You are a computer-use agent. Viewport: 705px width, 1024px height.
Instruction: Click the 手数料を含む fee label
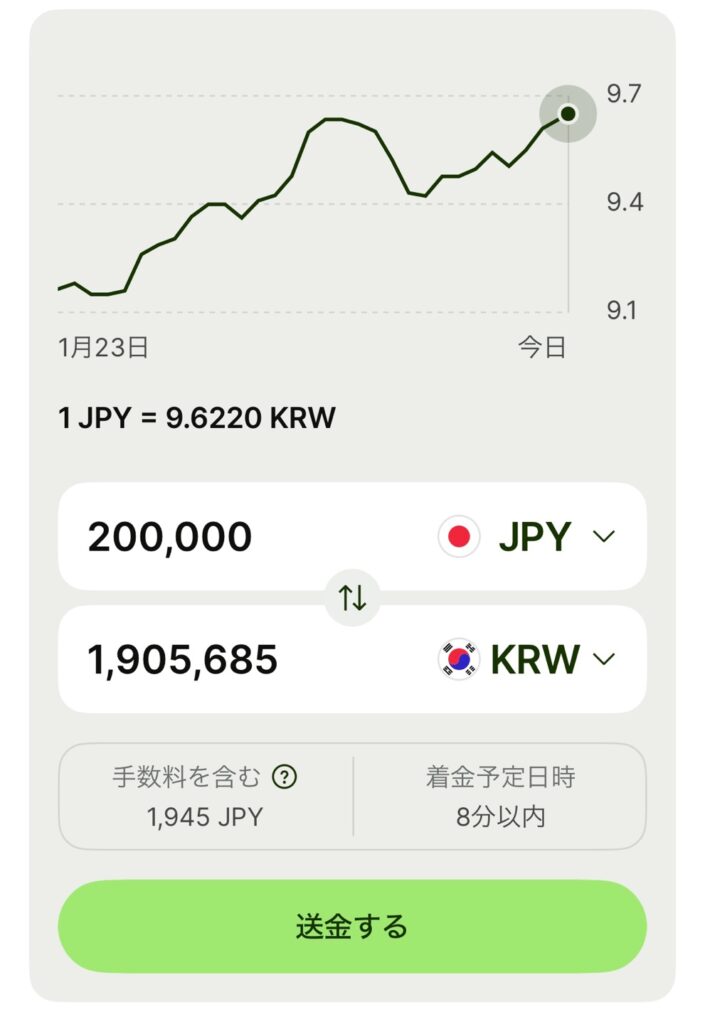pyautogui.click(x=187, y=777)
